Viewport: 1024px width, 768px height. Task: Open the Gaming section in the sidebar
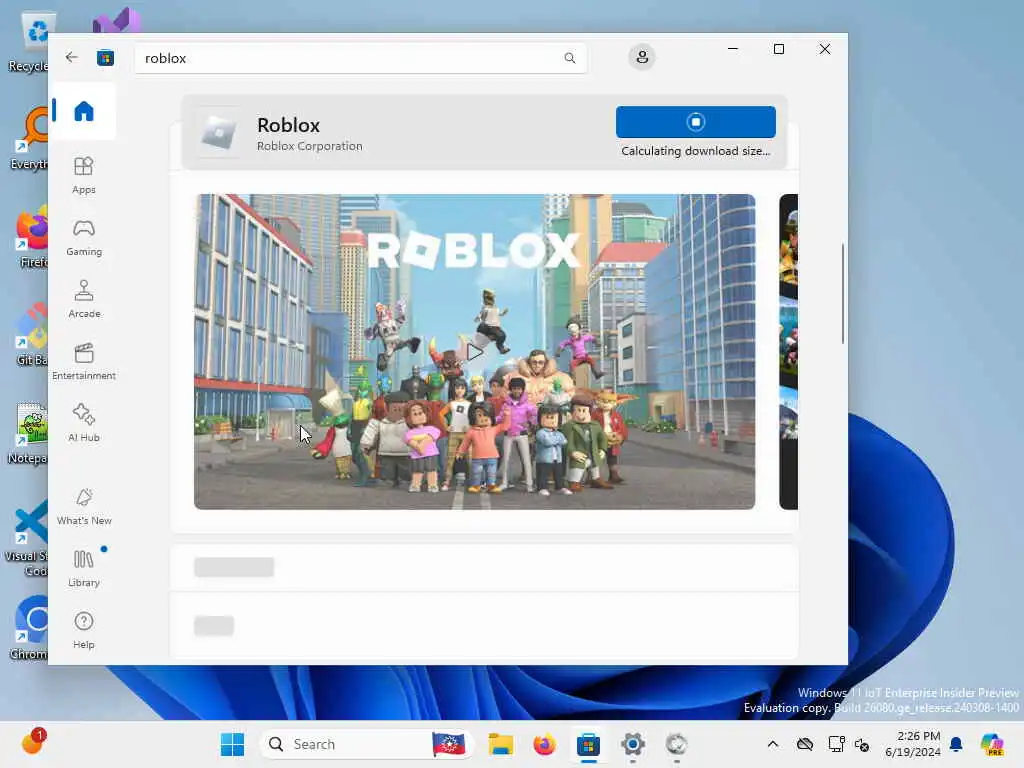pos(84,237)
